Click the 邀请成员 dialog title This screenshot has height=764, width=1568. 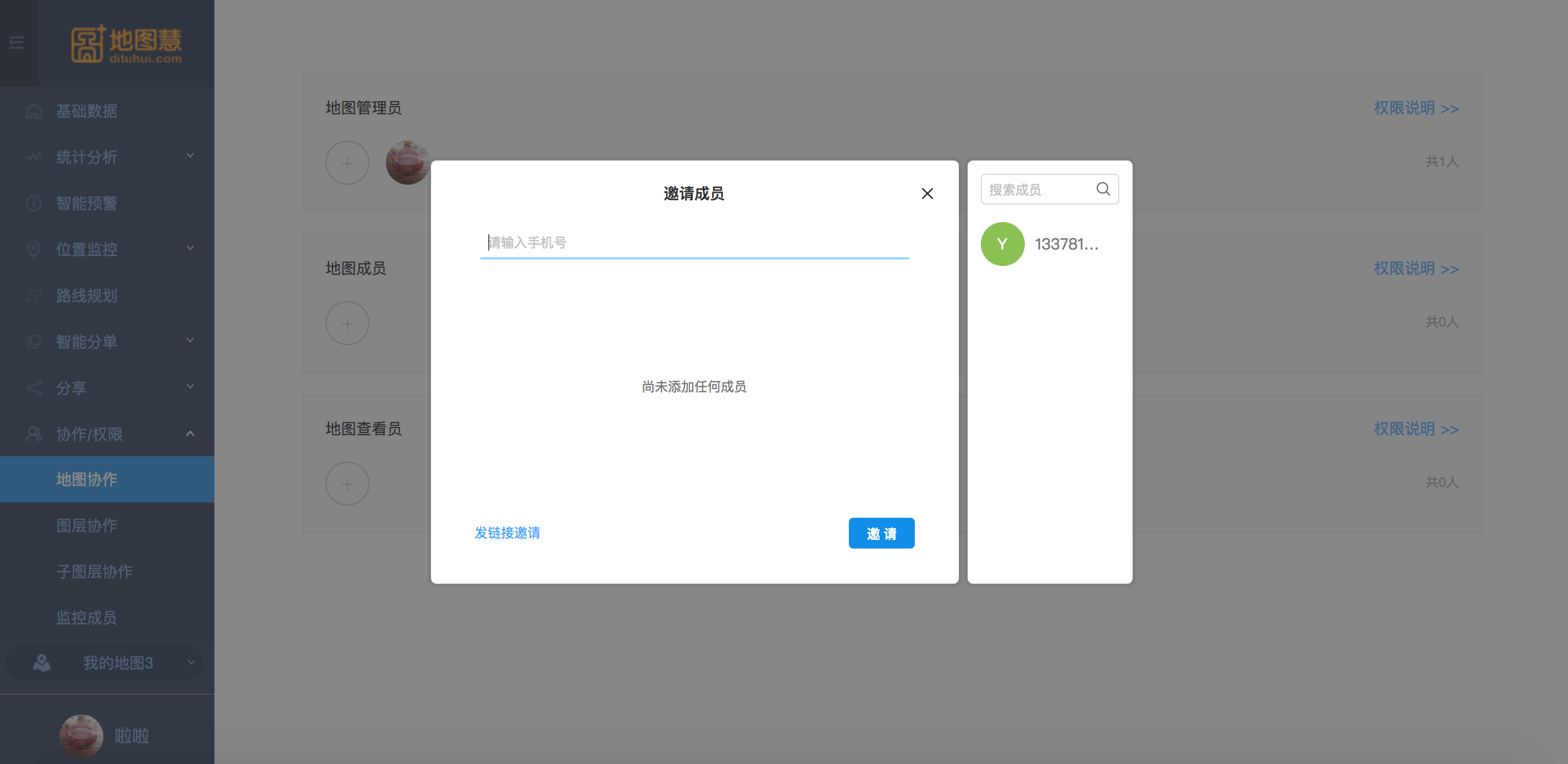[x=694, y=193]
